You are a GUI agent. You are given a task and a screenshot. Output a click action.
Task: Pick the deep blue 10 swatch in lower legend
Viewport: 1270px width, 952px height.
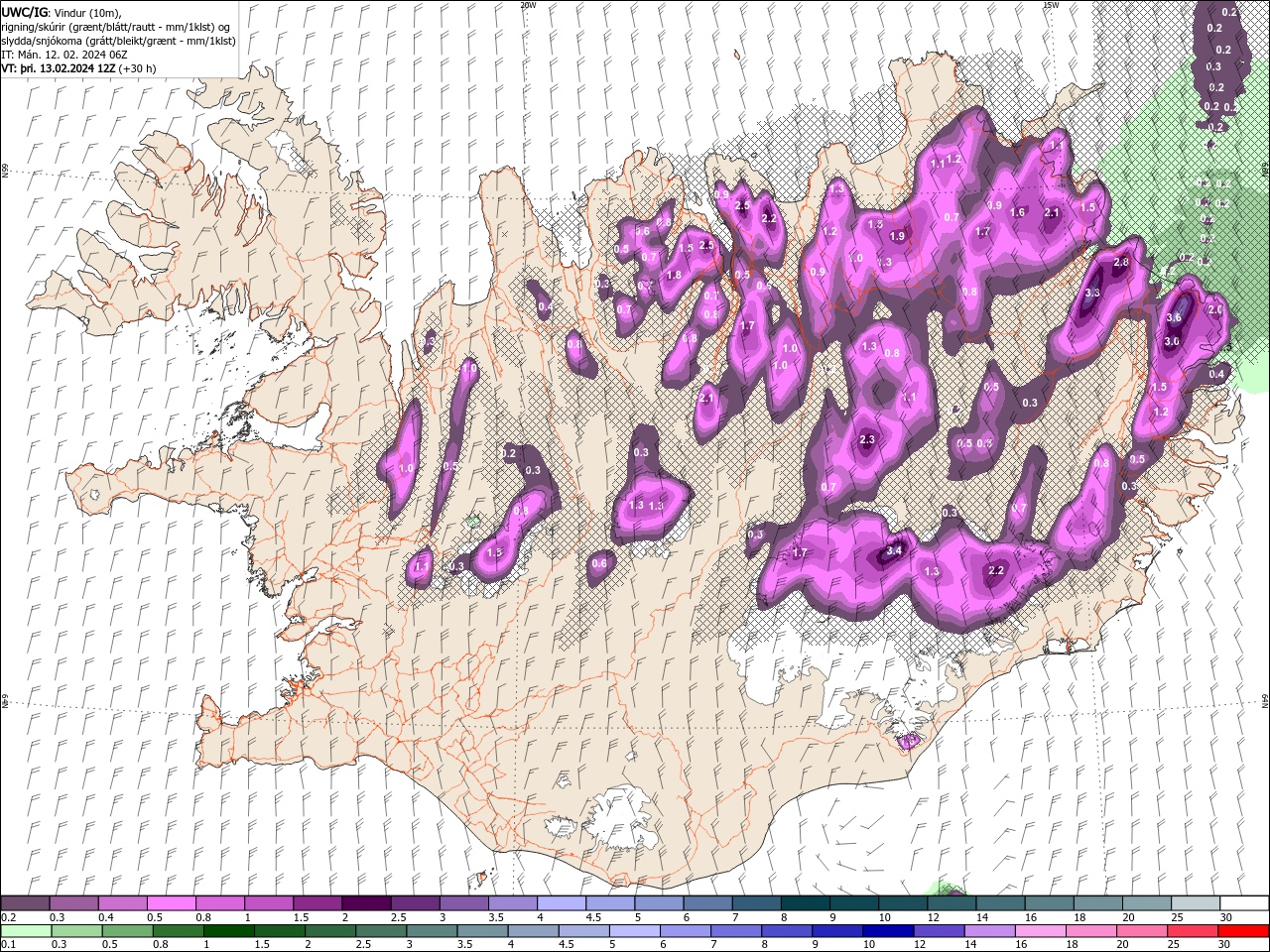click(887, 931)
